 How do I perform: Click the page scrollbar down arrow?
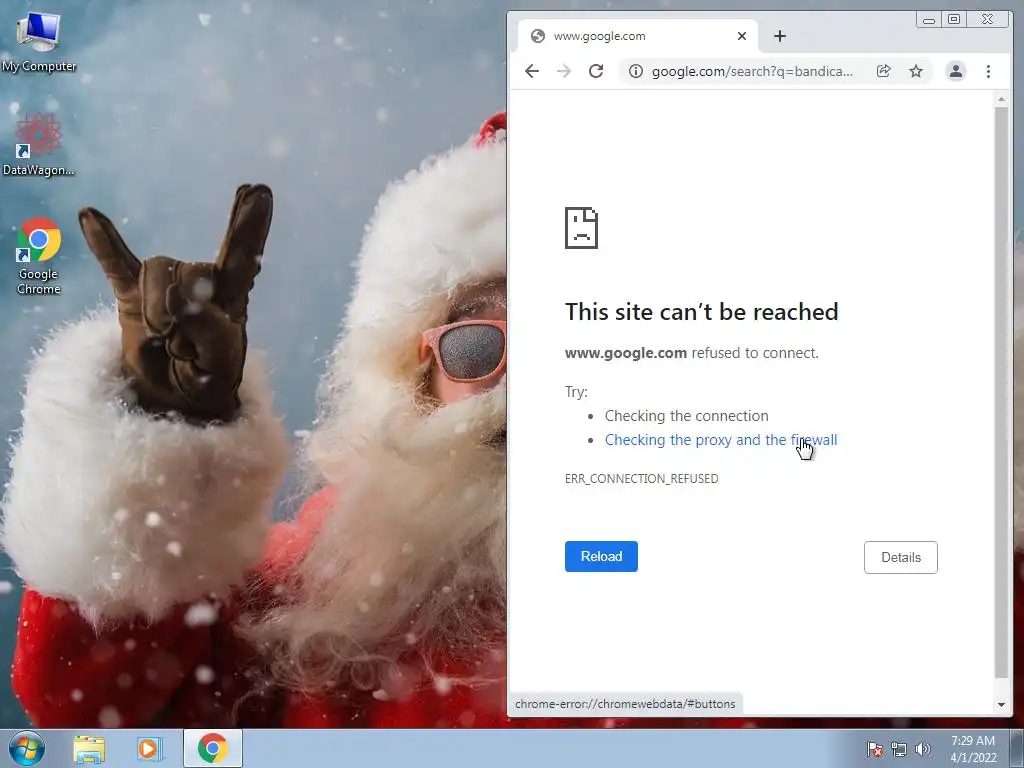pos(1001,705)
